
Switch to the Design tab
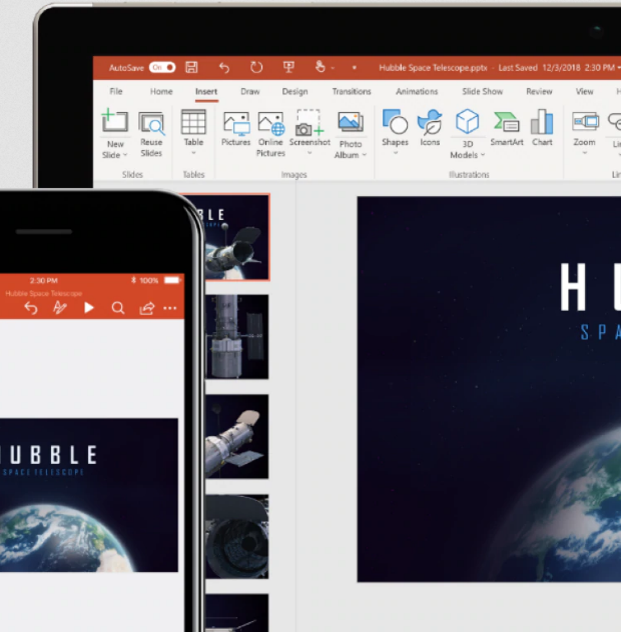pyautogui.click(x=295, y=91)
